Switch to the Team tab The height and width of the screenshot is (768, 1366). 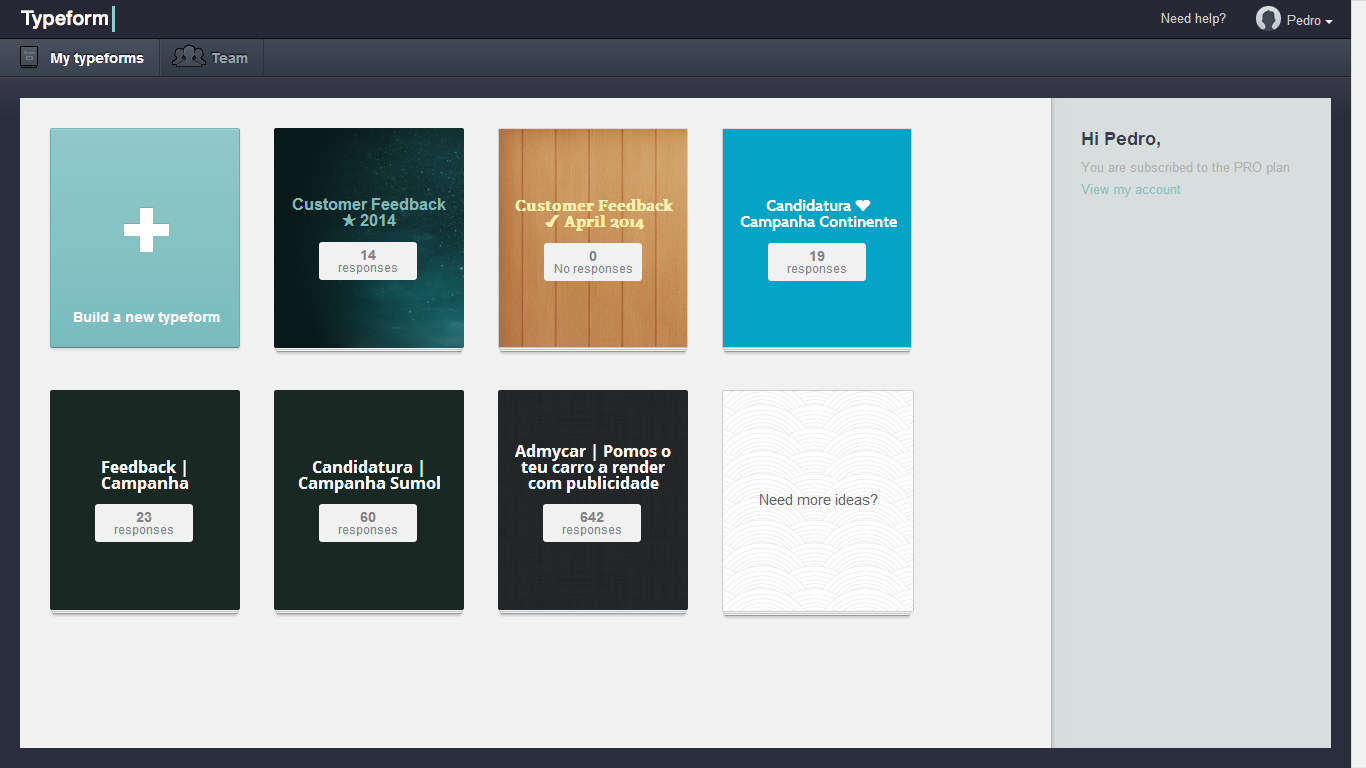click(x=211, y=58)
